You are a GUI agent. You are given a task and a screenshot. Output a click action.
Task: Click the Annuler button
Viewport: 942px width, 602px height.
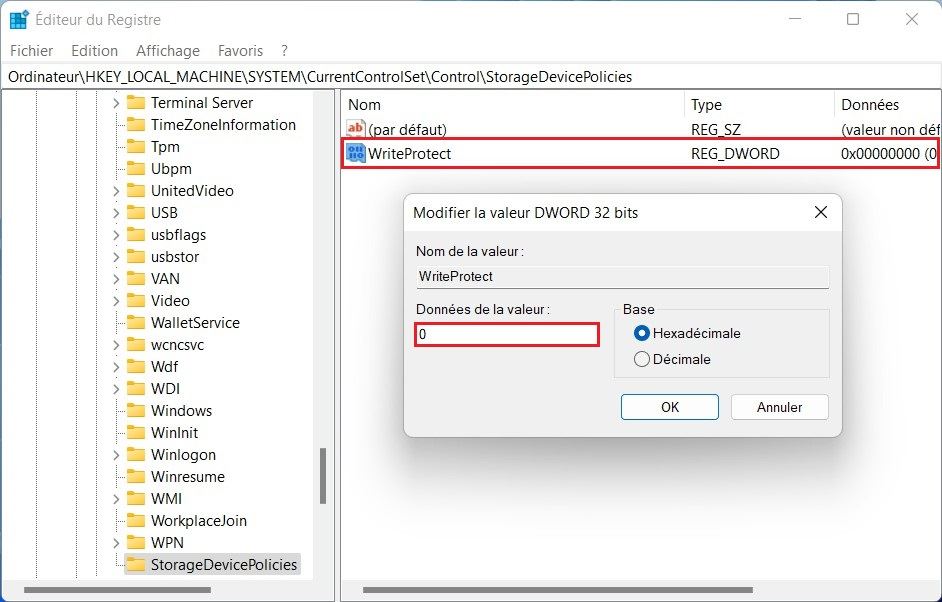pos(779,407)
